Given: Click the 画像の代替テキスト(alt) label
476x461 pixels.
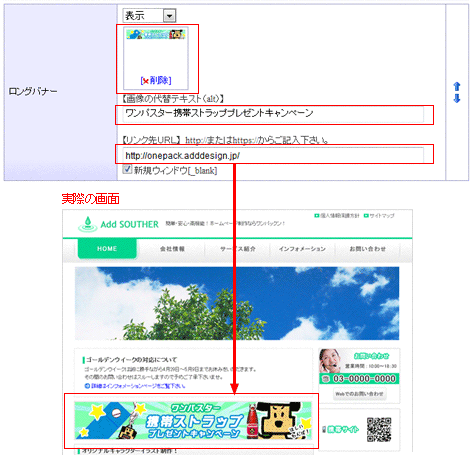Looking at the screenshot, I should pos(173,99).
